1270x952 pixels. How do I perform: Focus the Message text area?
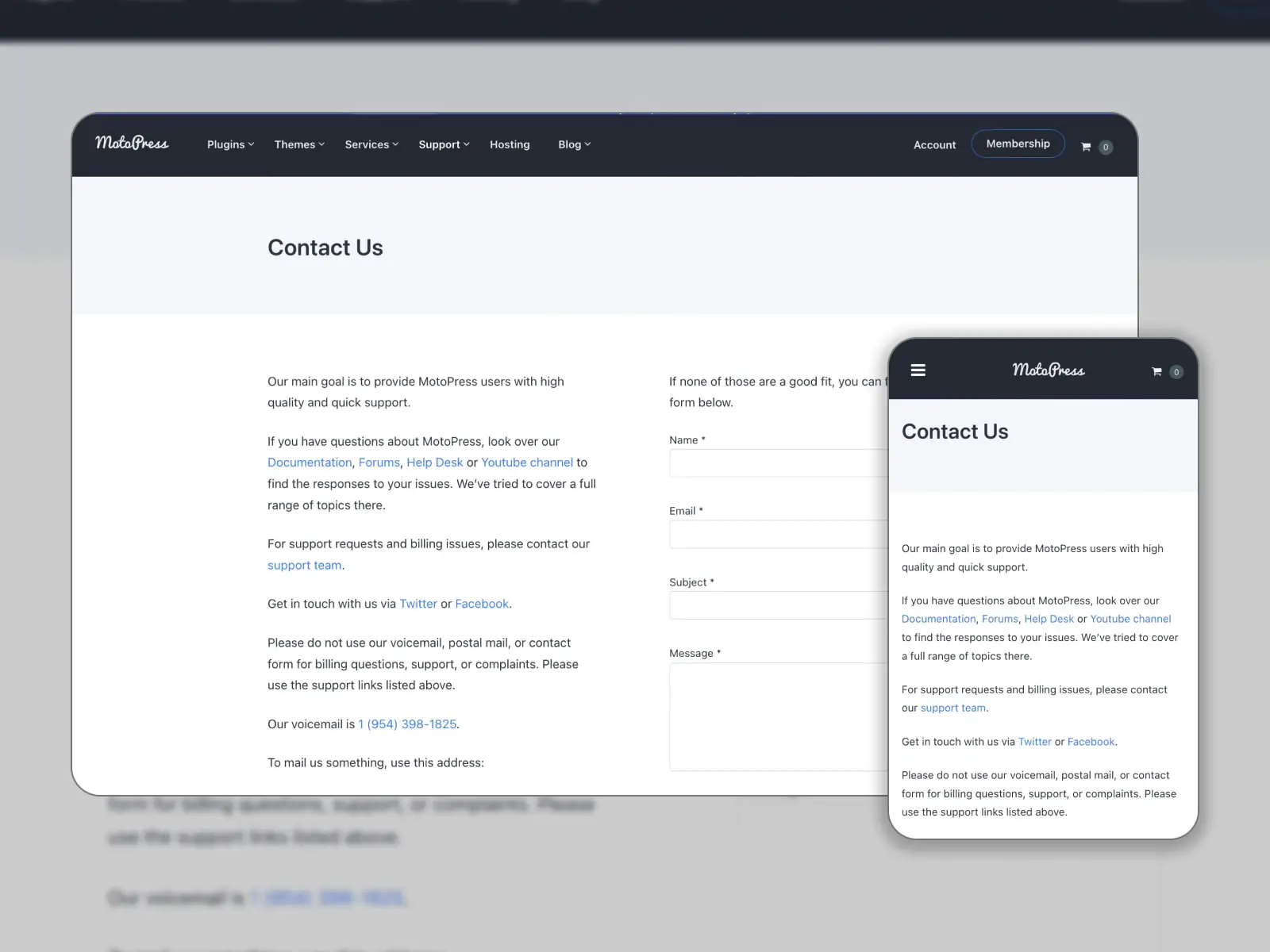[x=778, y=717]
